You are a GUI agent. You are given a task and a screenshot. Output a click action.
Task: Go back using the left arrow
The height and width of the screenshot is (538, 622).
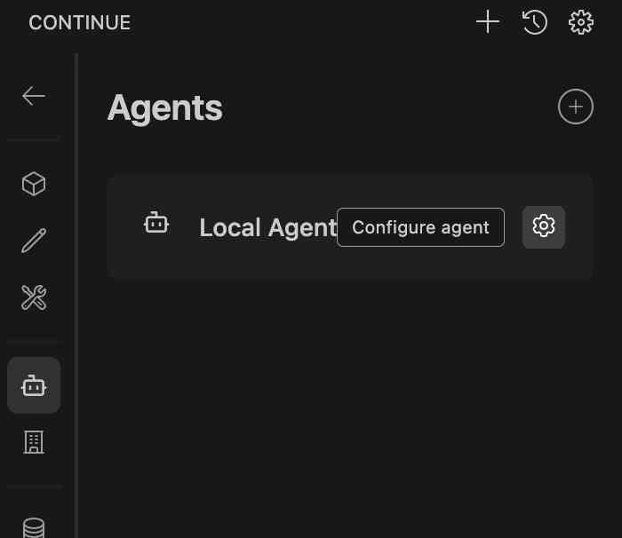coord(34,96)
